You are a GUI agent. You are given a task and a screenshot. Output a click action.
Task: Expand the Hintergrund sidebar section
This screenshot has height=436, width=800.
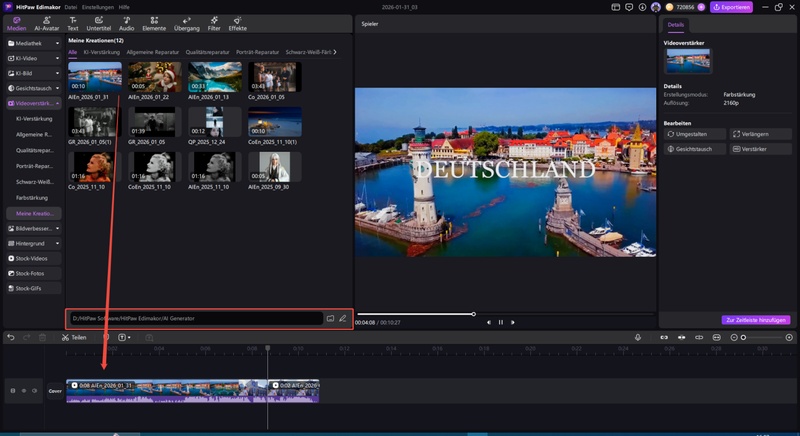pos(34,243)
